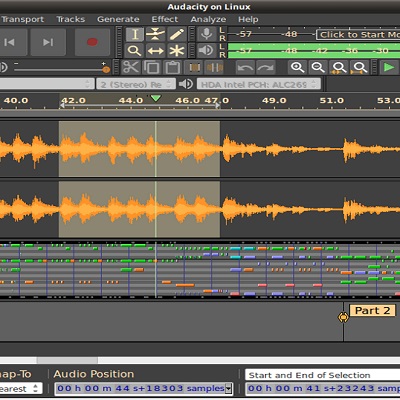Start recording with Record button
Screen dimensions: 400x400
click(x=92, y=42)
